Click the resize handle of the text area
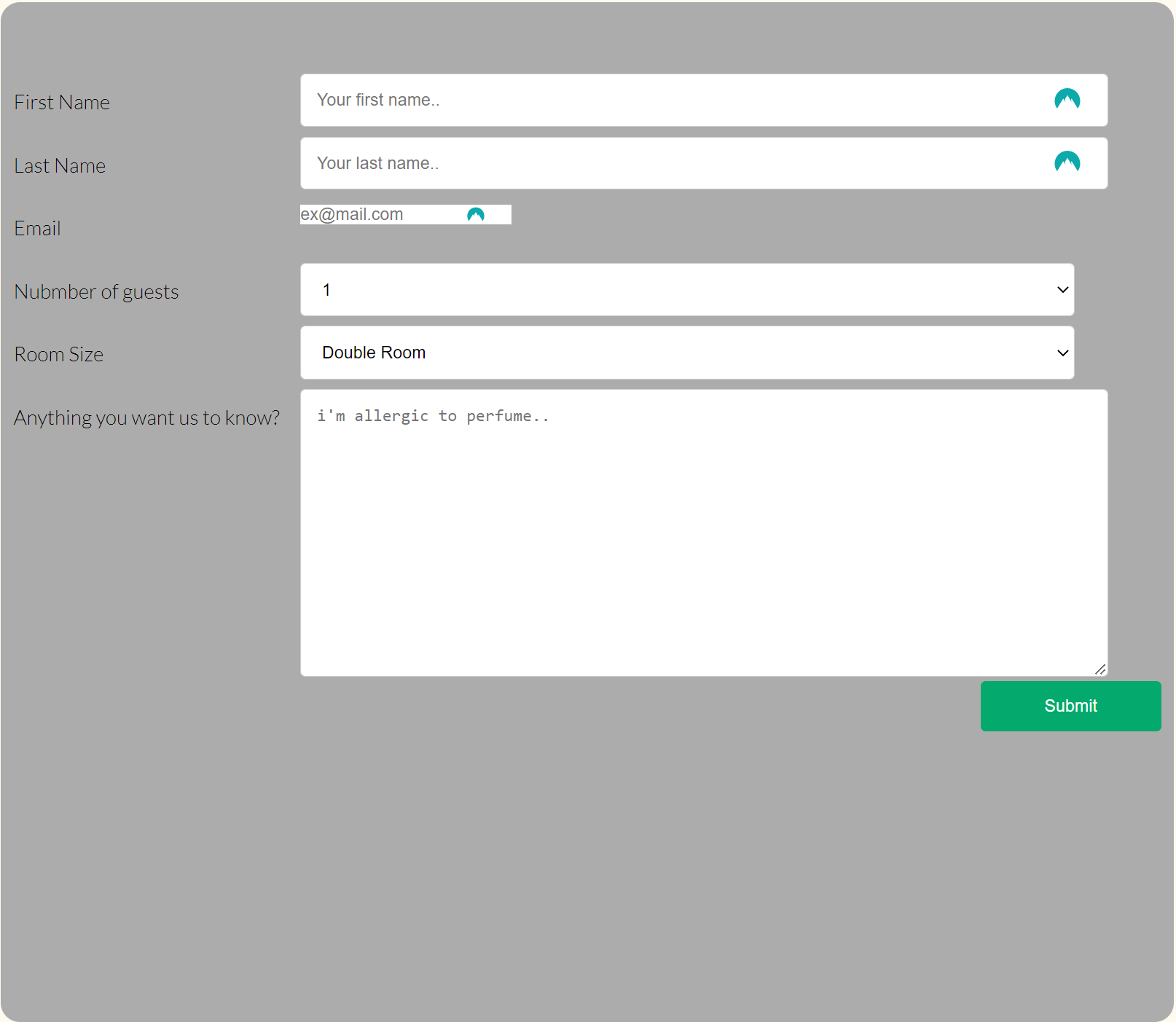The height and width of the screenshot is (1022, 1176). pyautogui.click(x=1100, y=669)
